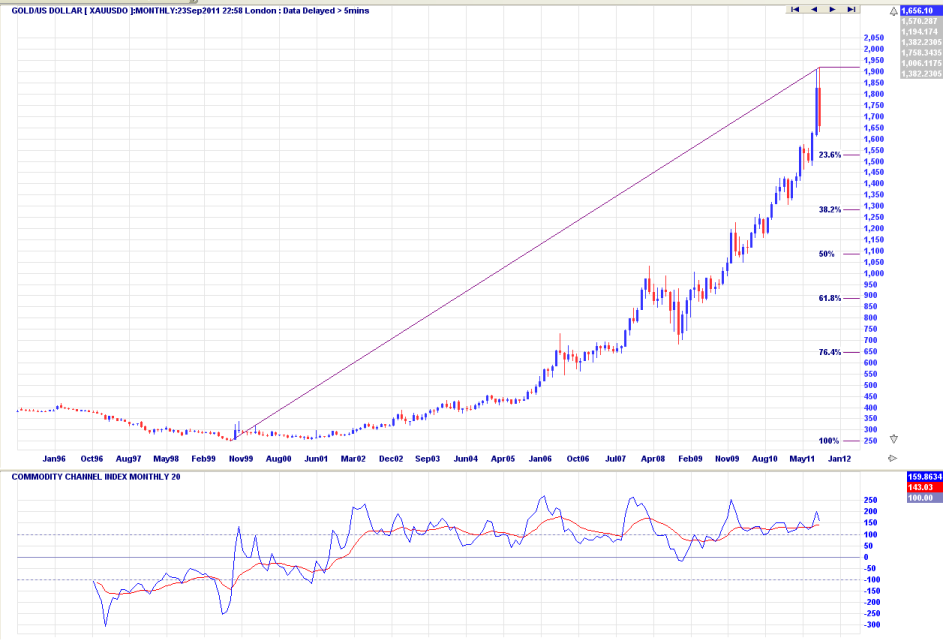Viewport: 943px width, 641px height.
Task: Click the red 143.03 CCI average value
Action: point(924,487)
